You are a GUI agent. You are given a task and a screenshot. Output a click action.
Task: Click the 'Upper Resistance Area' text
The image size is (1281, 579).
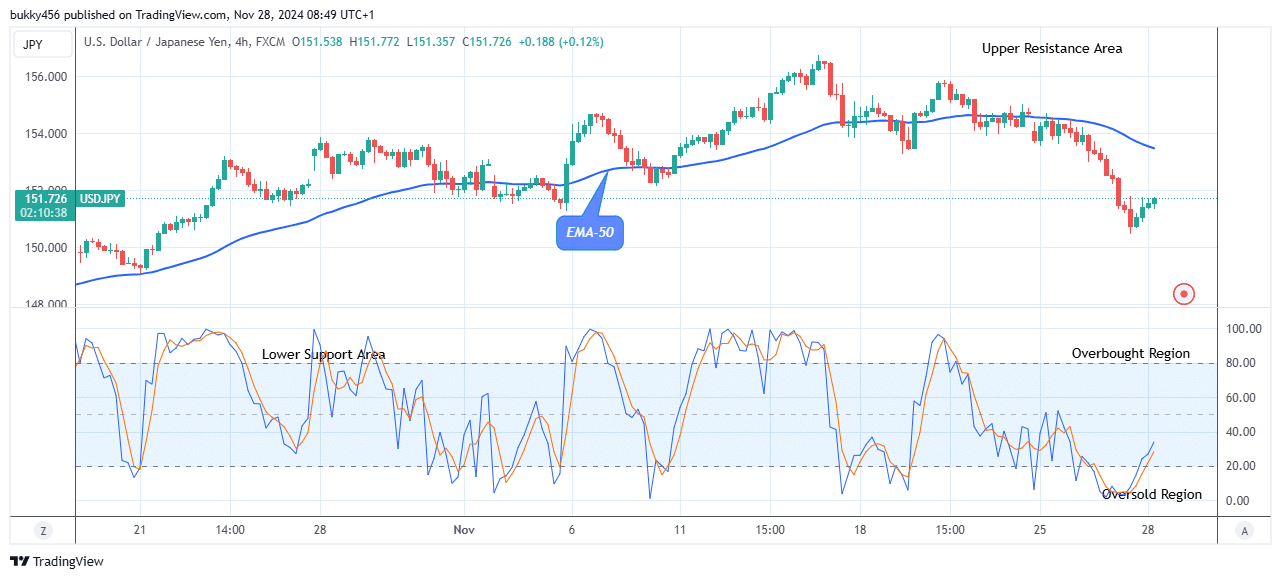(1052, 48)
